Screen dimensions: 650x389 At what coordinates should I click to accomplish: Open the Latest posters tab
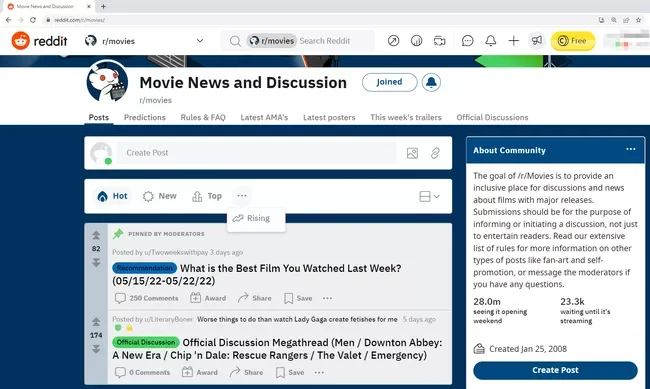tap(329, 117)
